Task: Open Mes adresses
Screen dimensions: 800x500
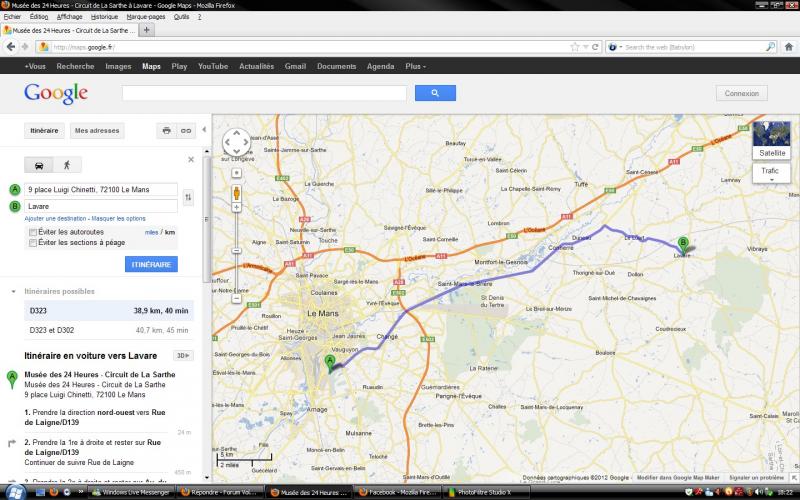Action: pos(97,131)
